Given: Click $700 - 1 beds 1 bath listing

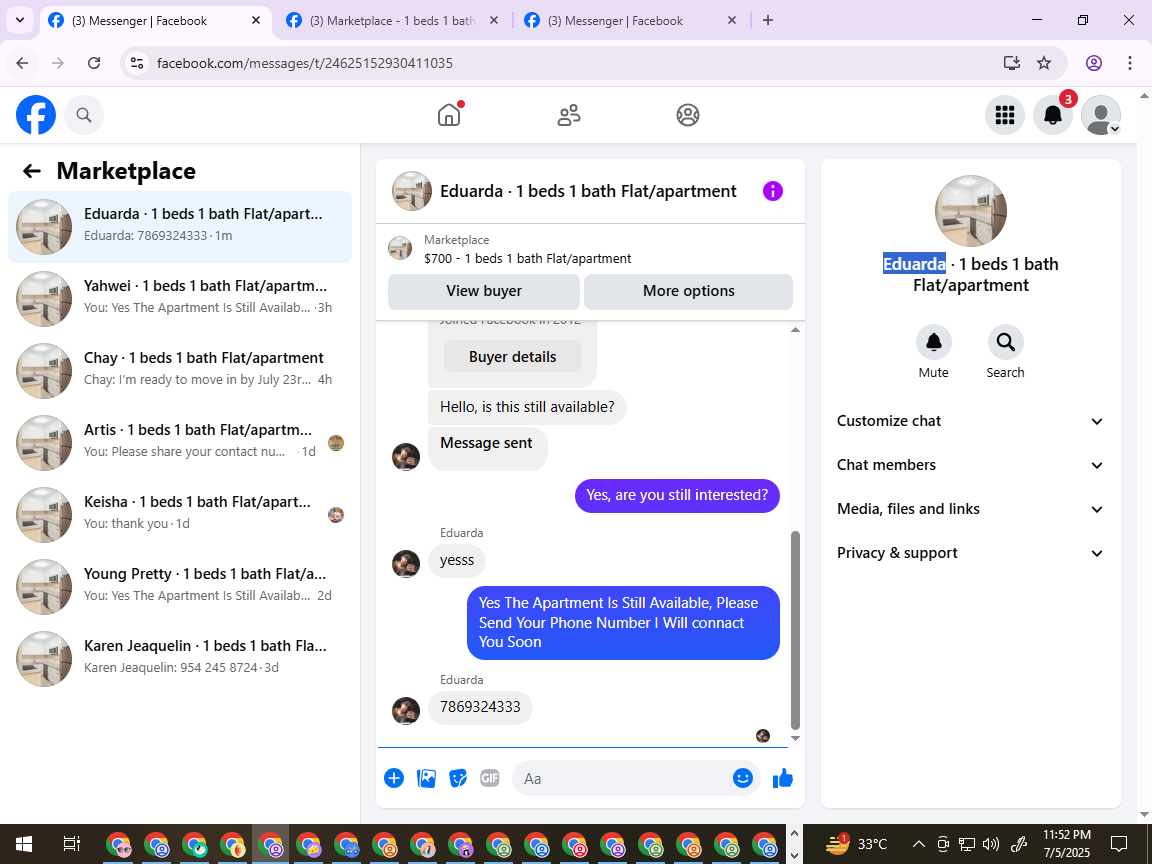Looking at the screenshot, I should (528, 259).
